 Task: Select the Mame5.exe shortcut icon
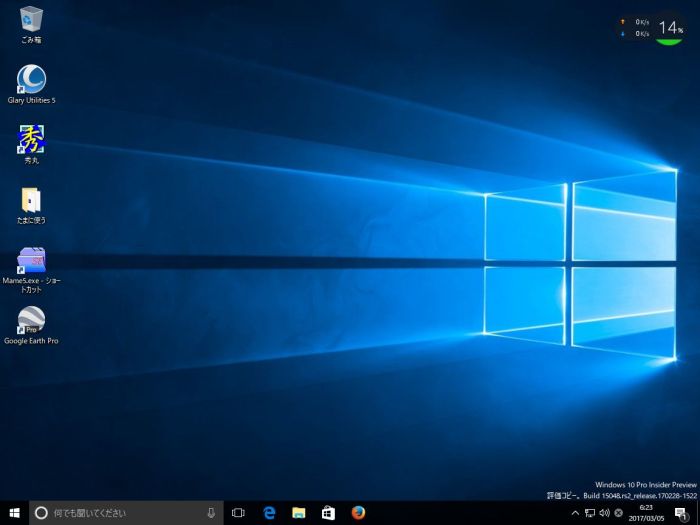point(31,260)
